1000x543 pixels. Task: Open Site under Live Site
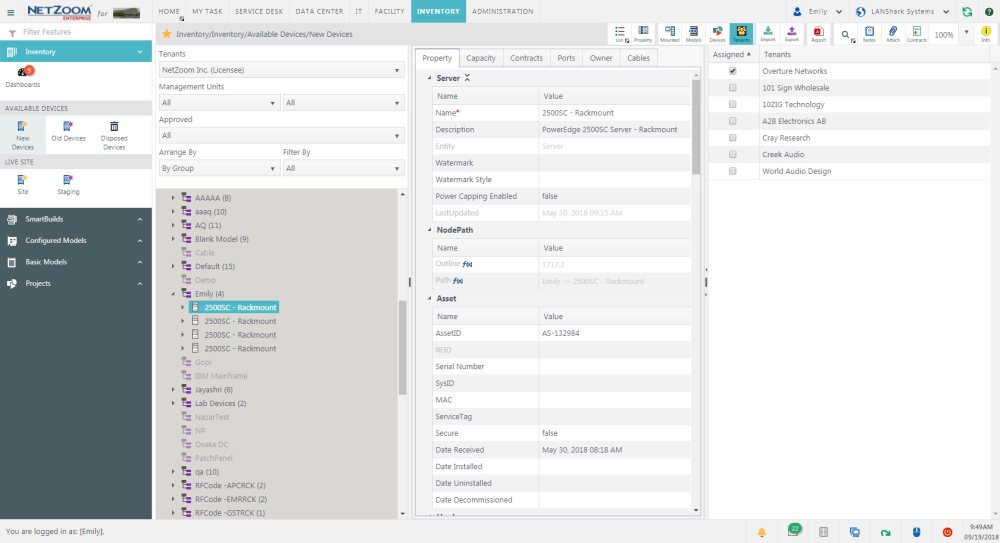coord(22,184)
